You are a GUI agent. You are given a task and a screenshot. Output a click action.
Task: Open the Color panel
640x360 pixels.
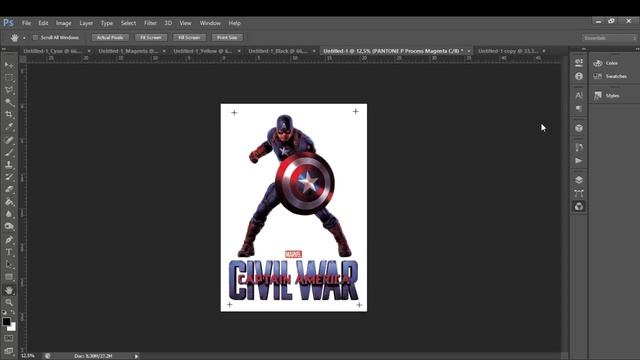coord(606,63)
